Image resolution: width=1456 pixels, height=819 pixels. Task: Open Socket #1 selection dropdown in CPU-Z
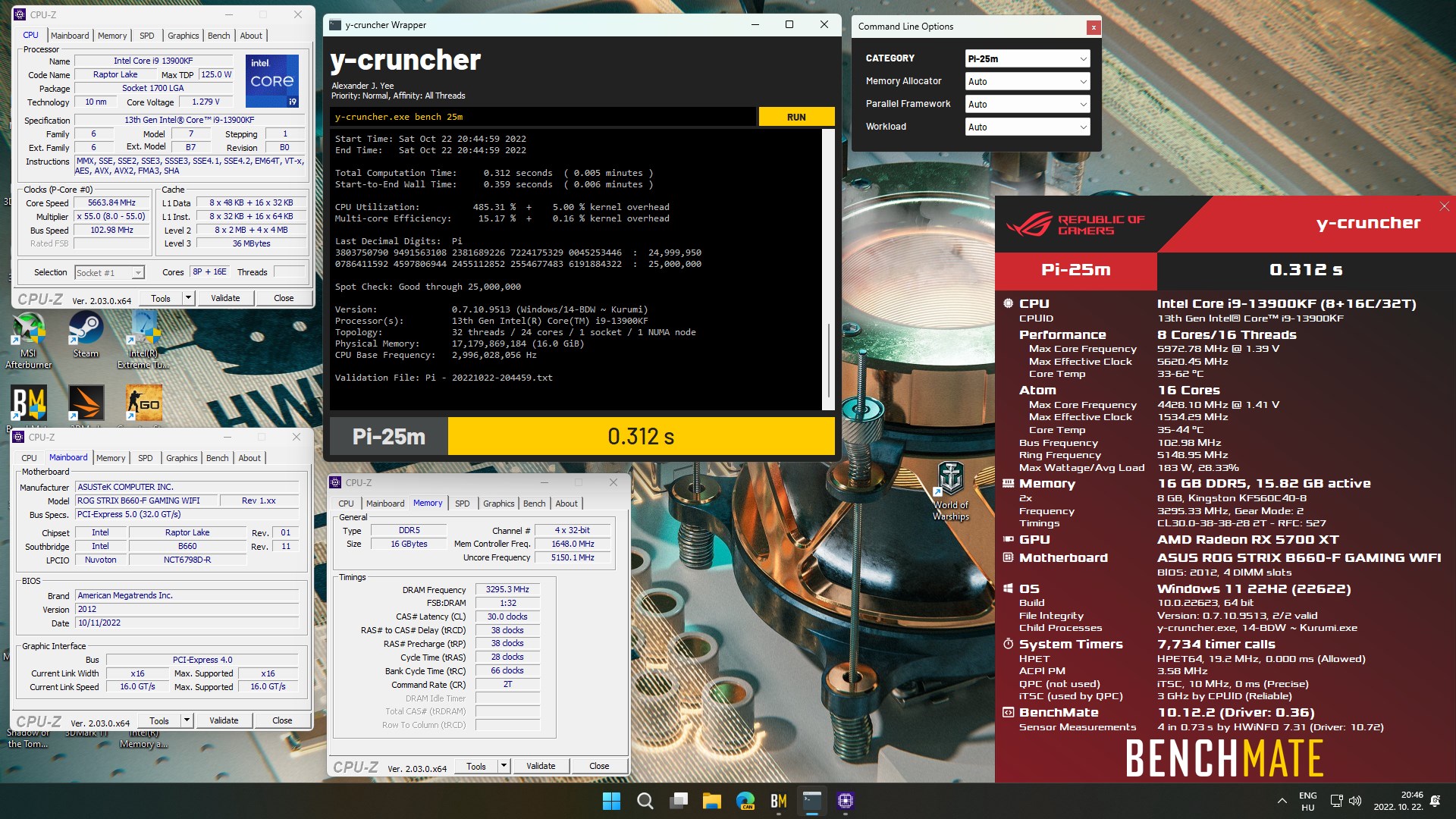[x=109, y=273]
